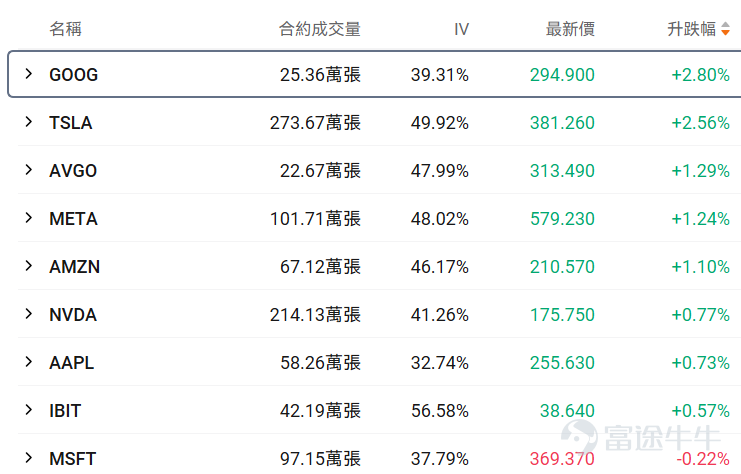This screenshot has width=741, height=474.
Task: Click AVGO IV value 47.99%
Action: point(439,171)
